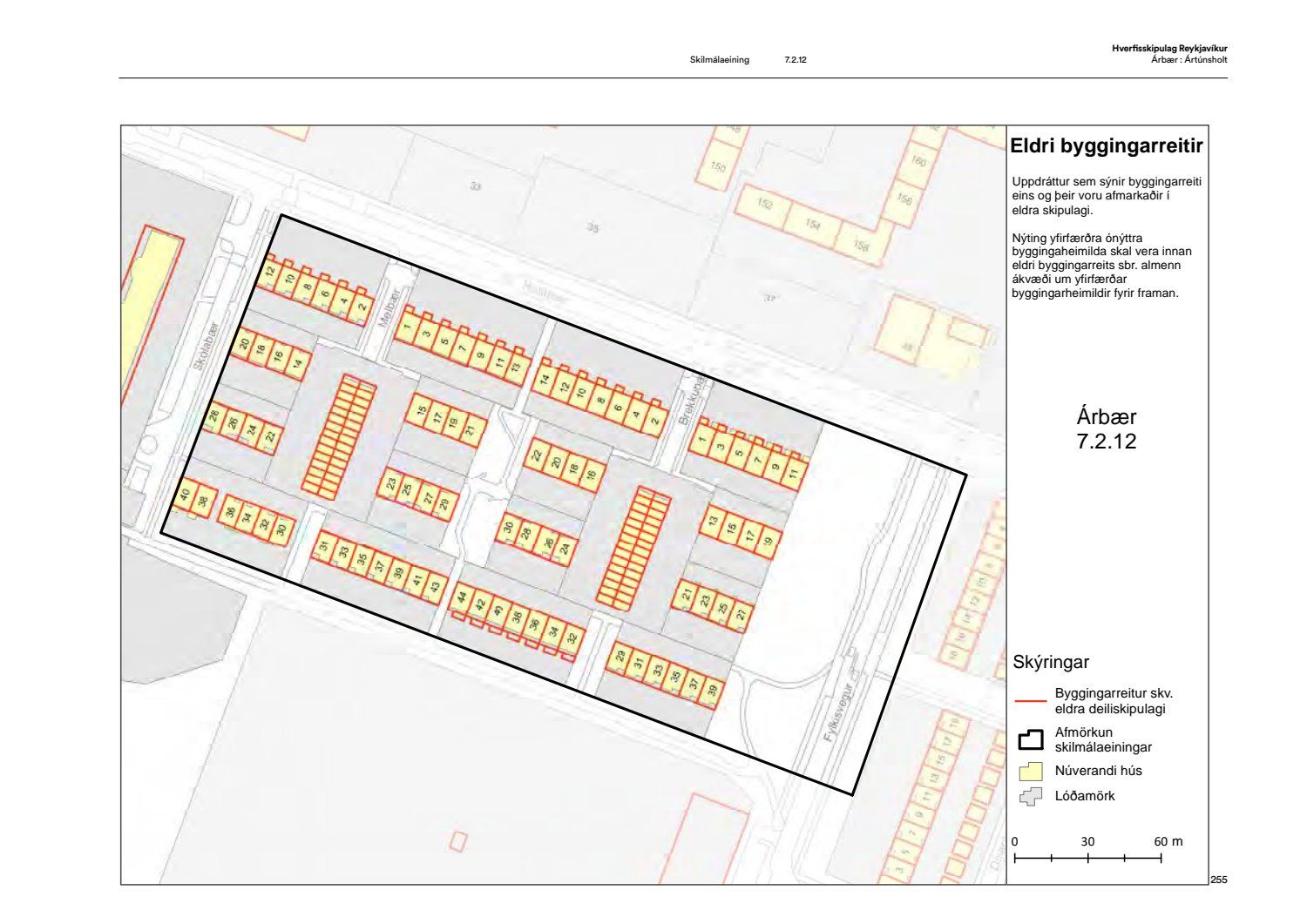Click the red line legend symbol for Byggingarreitur
The width and height of the screenshot is (1307, 924).
(1031, 700)
